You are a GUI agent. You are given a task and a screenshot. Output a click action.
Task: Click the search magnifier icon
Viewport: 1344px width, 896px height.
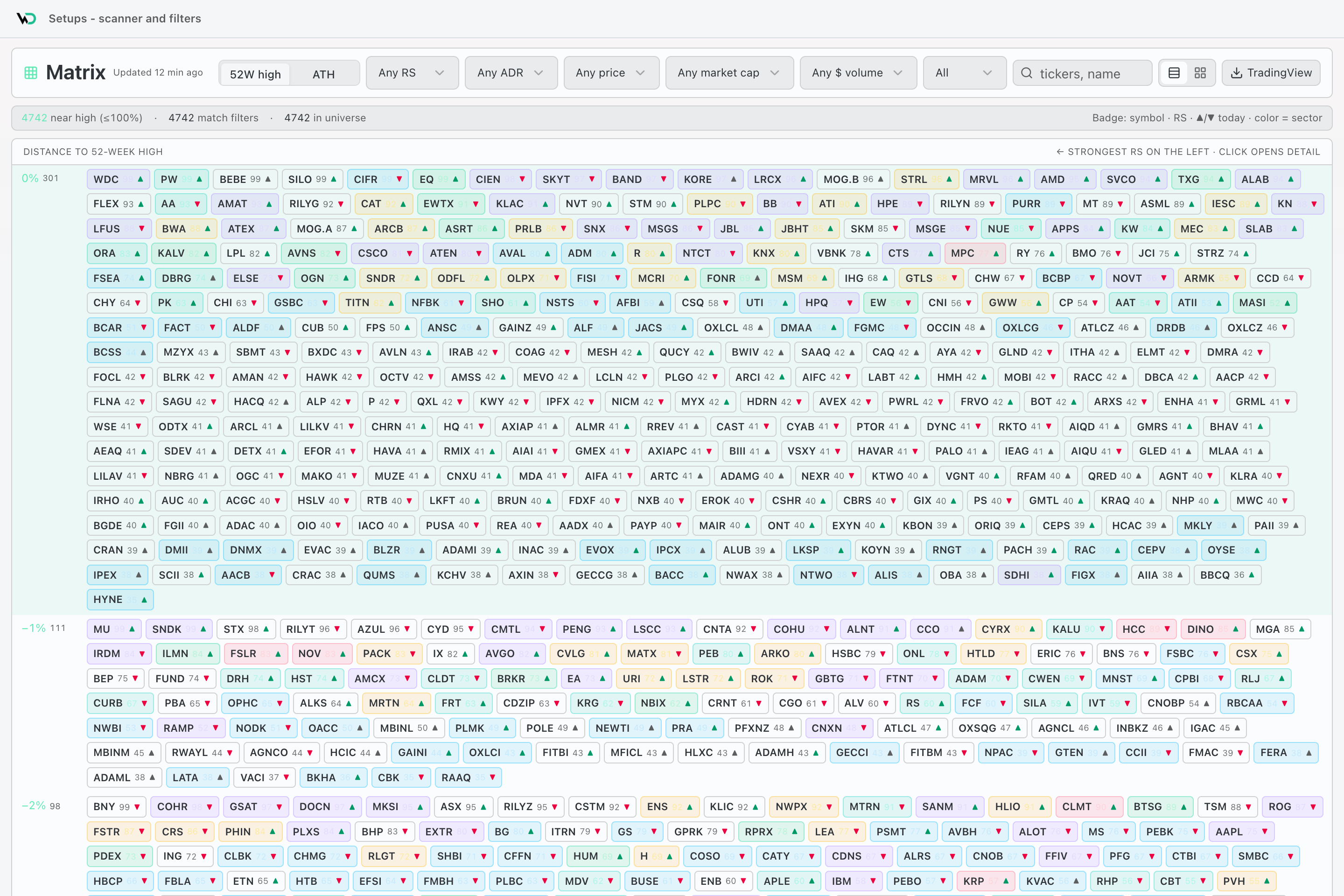pyautogui.click(x=1027, y=73)
